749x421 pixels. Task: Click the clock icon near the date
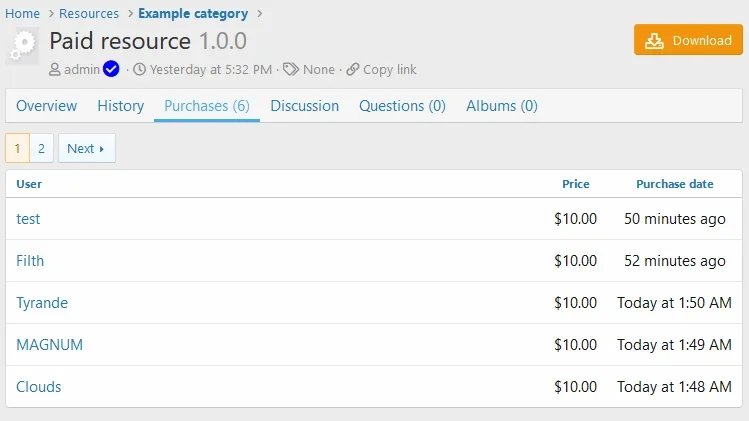coord(139,69)
